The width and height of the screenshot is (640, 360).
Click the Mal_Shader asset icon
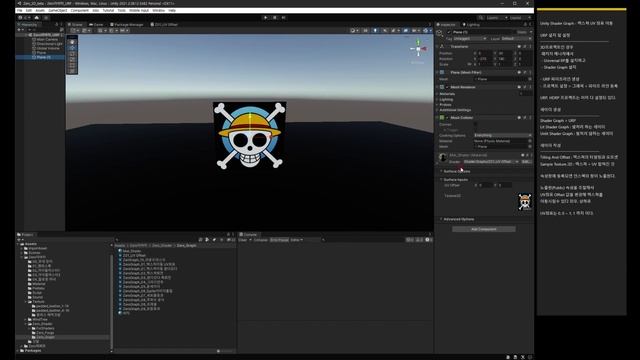click(x=120, y=251)
